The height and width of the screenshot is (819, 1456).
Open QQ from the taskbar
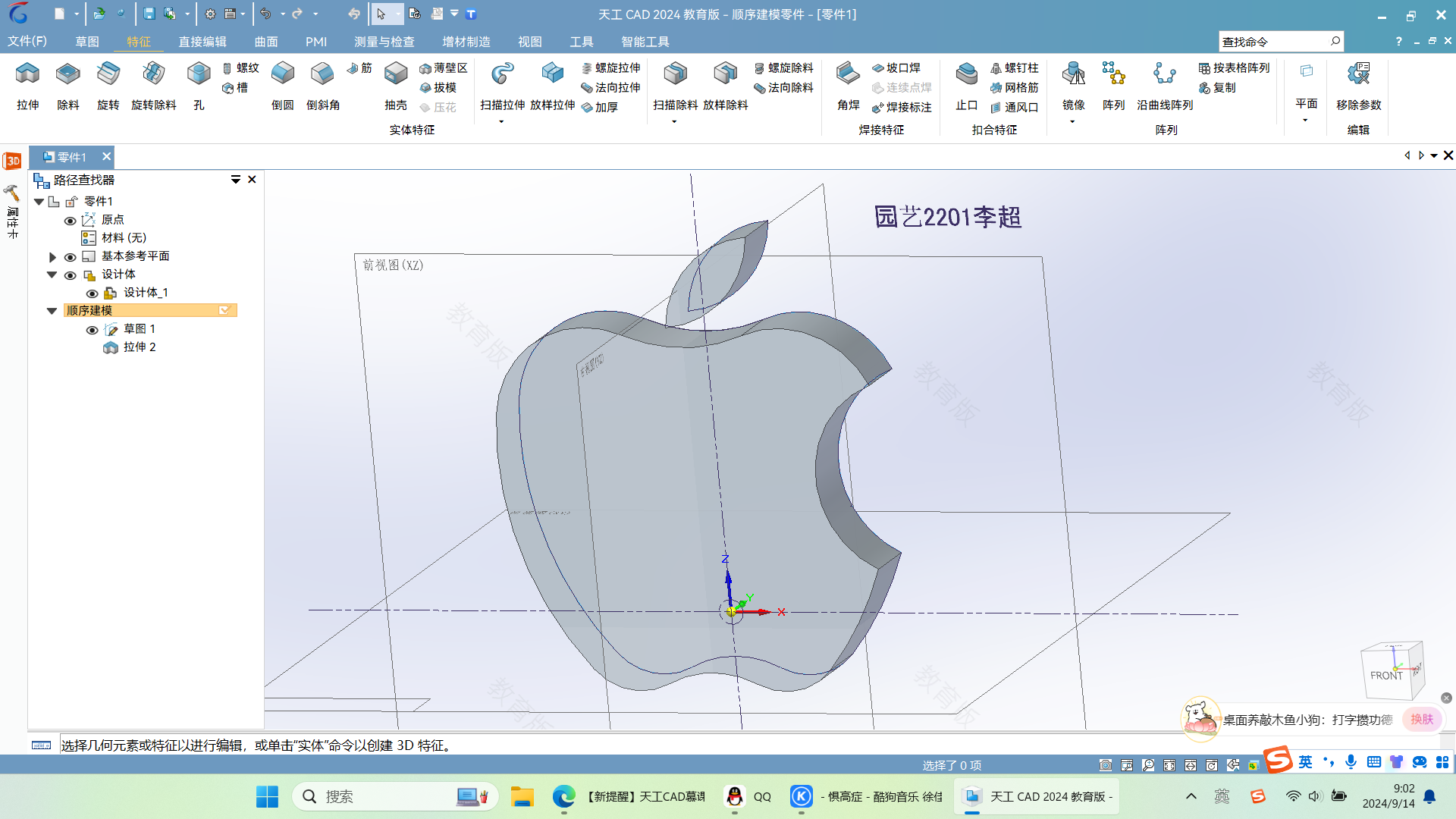[748, 796]
